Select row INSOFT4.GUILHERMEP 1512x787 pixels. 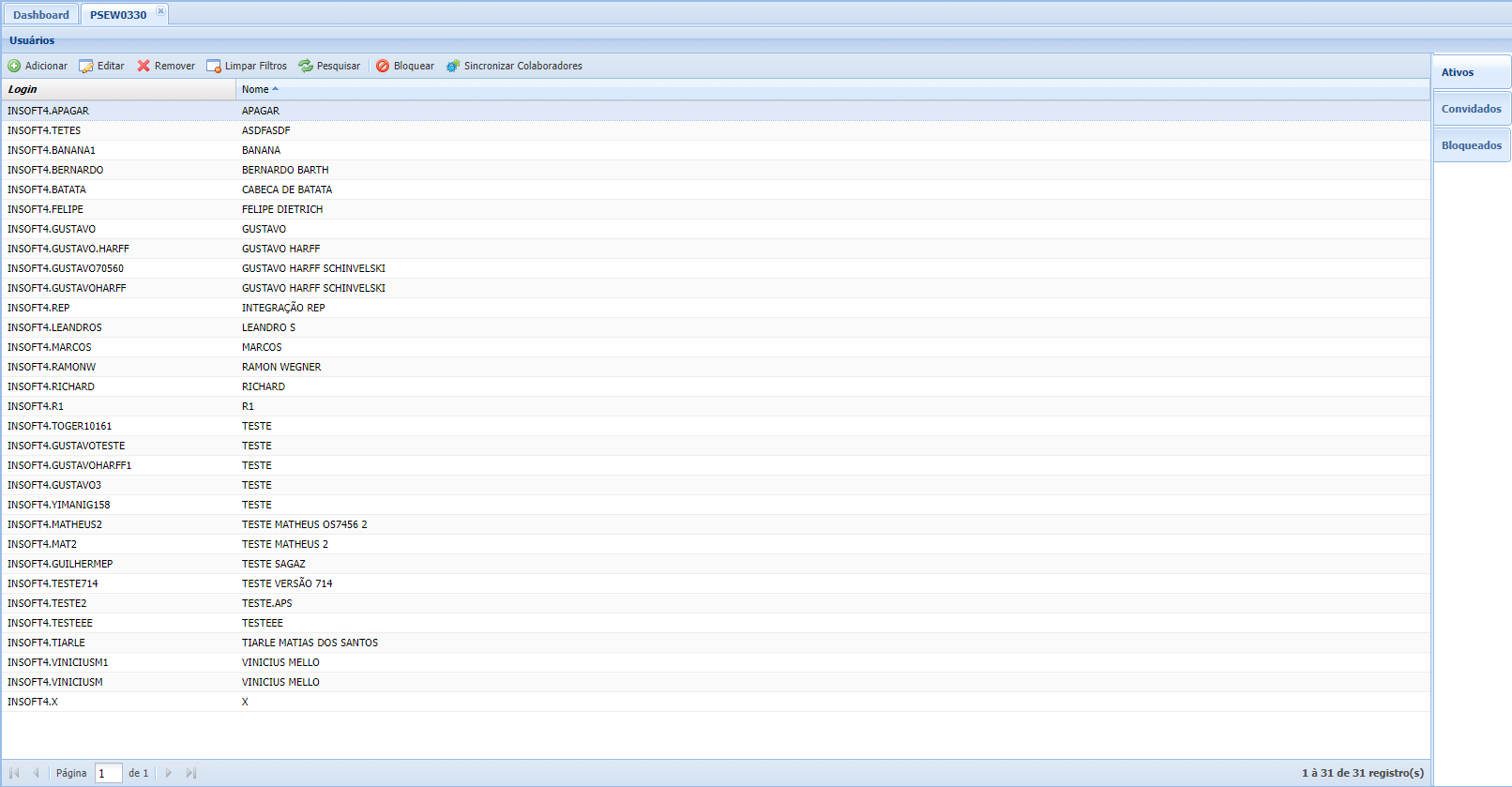(716, 564)
